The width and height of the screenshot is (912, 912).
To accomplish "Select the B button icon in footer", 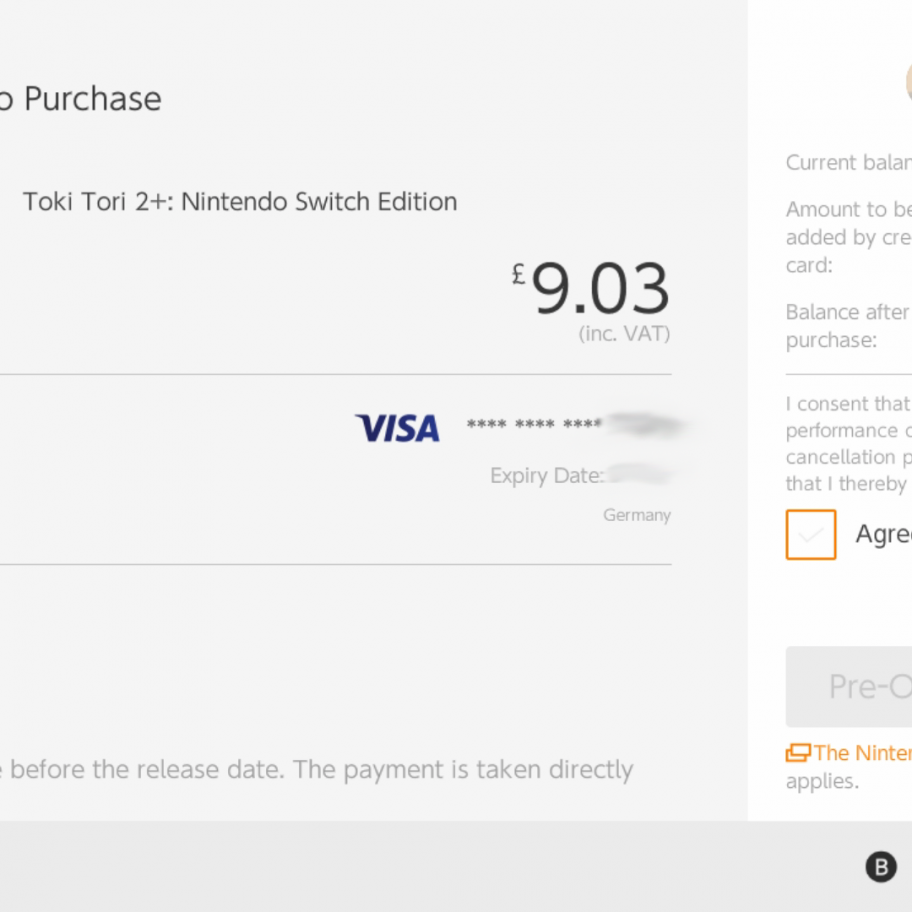I will pyautogui.click(x=881, y=867).
